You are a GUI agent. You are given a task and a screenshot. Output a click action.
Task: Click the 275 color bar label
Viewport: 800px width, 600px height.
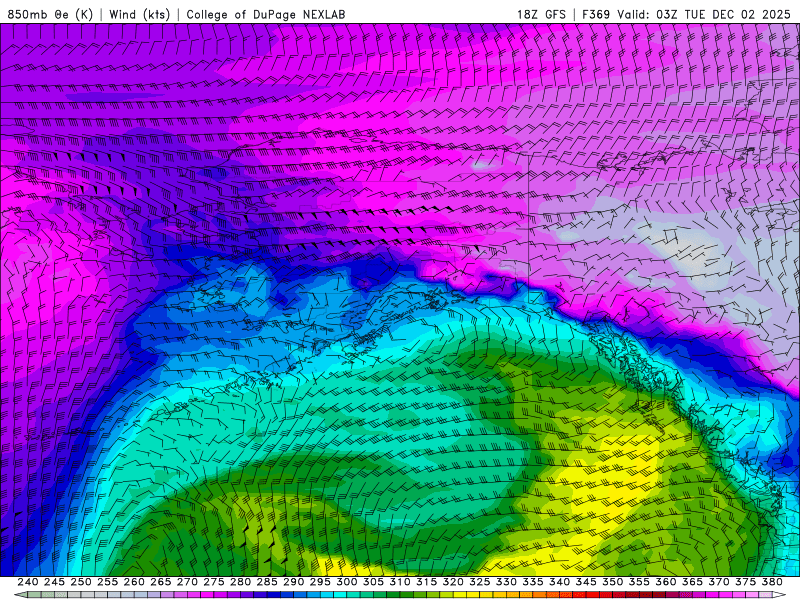point(213,582)
